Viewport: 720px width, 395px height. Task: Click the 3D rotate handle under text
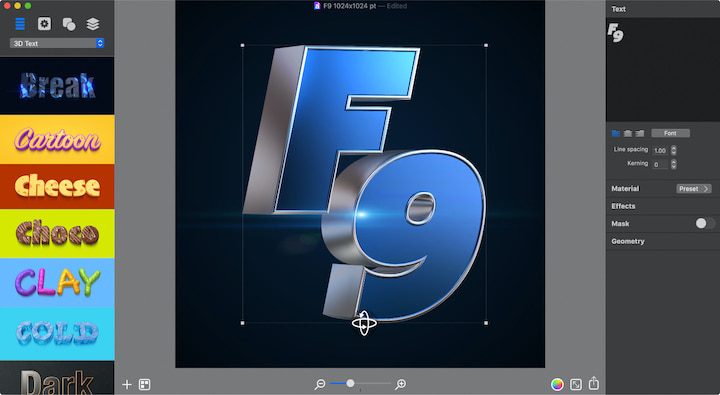click(364, 323)
